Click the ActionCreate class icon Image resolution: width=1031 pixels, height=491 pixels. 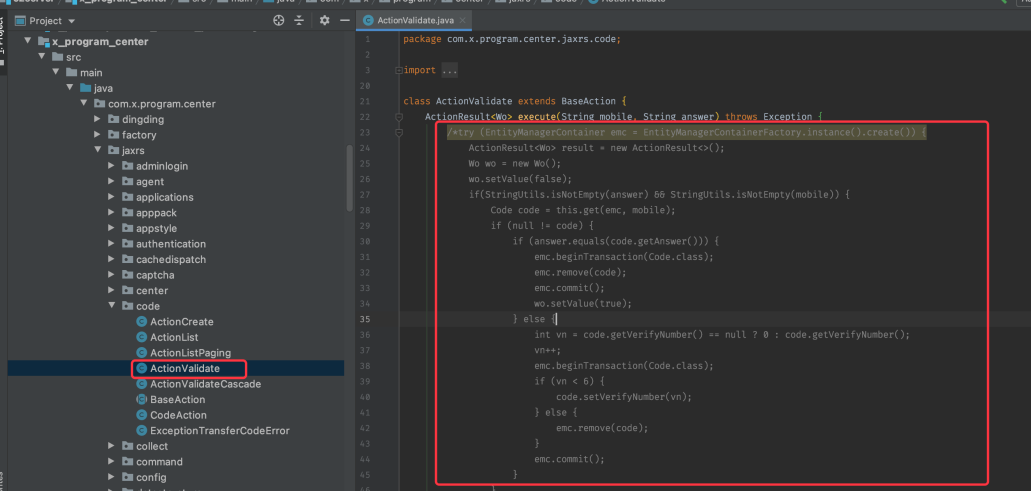pyautogui.click(x=141, y=322)
